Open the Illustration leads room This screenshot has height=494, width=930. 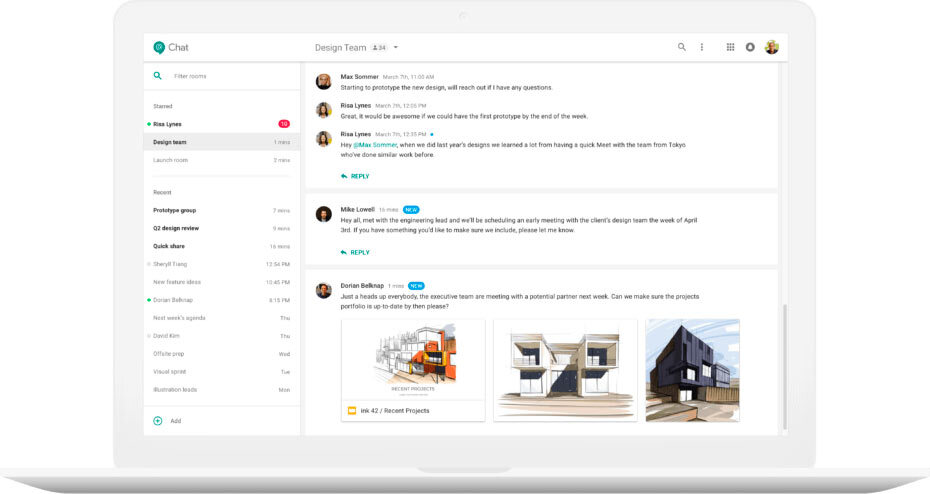[x=222, y=390]
